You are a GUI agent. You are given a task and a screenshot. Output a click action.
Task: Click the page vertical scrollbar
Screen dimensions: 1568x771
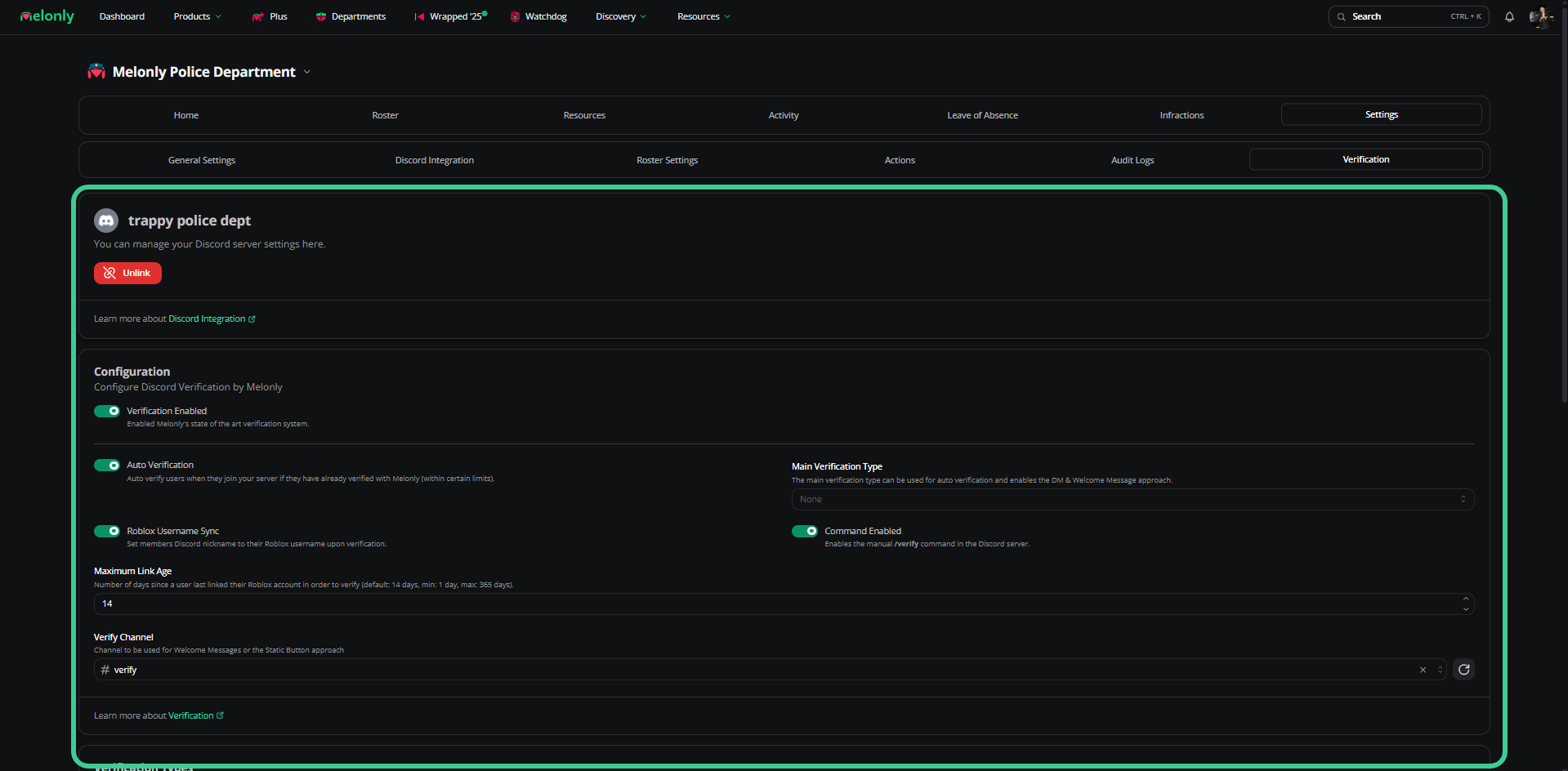(1564, 204)
